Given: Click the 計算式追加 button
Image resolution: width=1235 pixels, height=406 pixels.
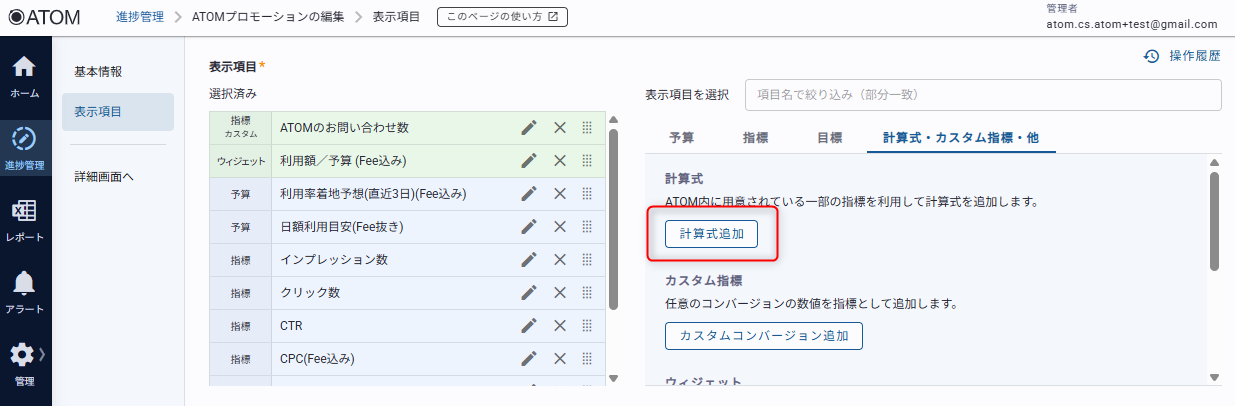Looking at the screenshot, I should pyautogui.click(x=711, y=234).
